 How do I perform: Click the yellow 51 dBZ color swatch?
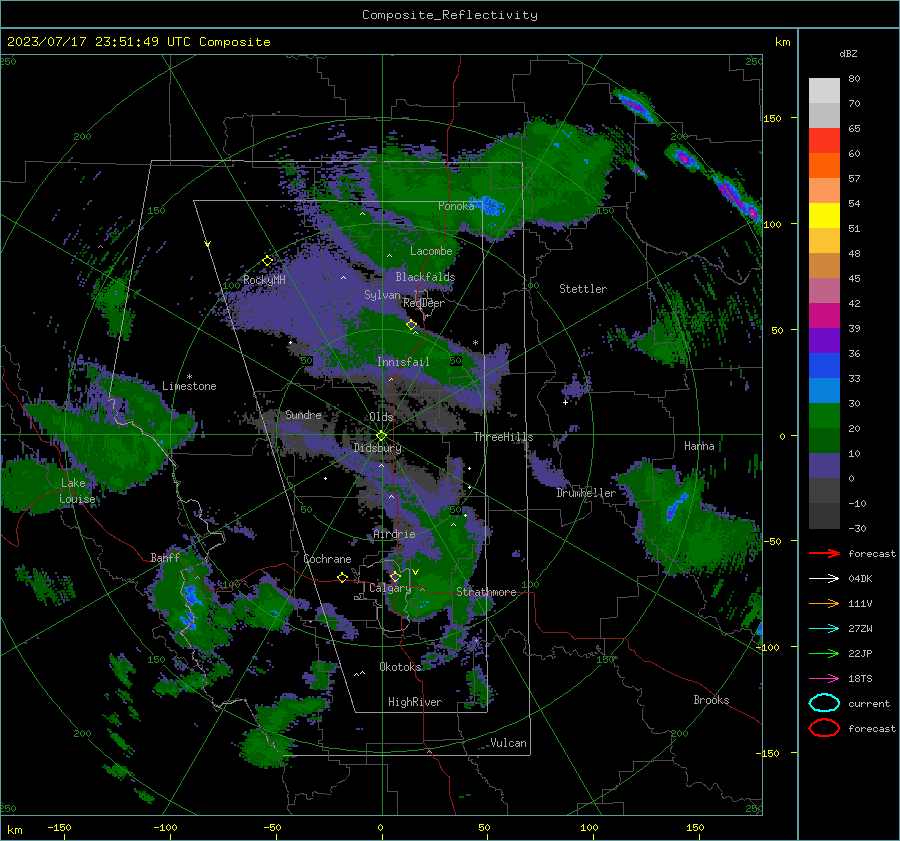coord(824,216)
